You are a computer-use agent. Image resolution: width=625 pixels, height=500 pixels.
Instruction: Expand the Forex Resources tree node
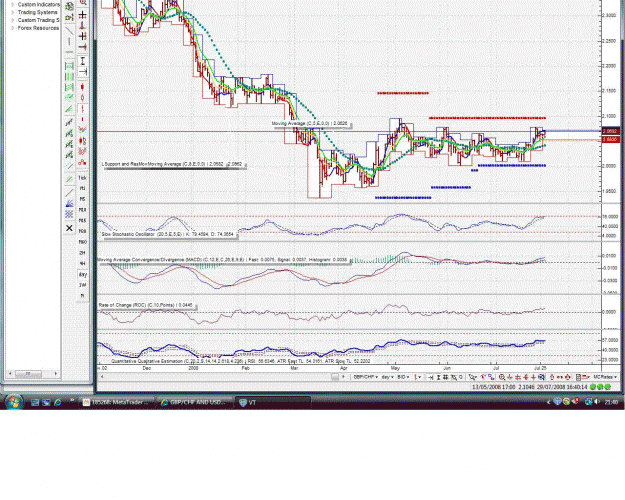pos(13,28)
